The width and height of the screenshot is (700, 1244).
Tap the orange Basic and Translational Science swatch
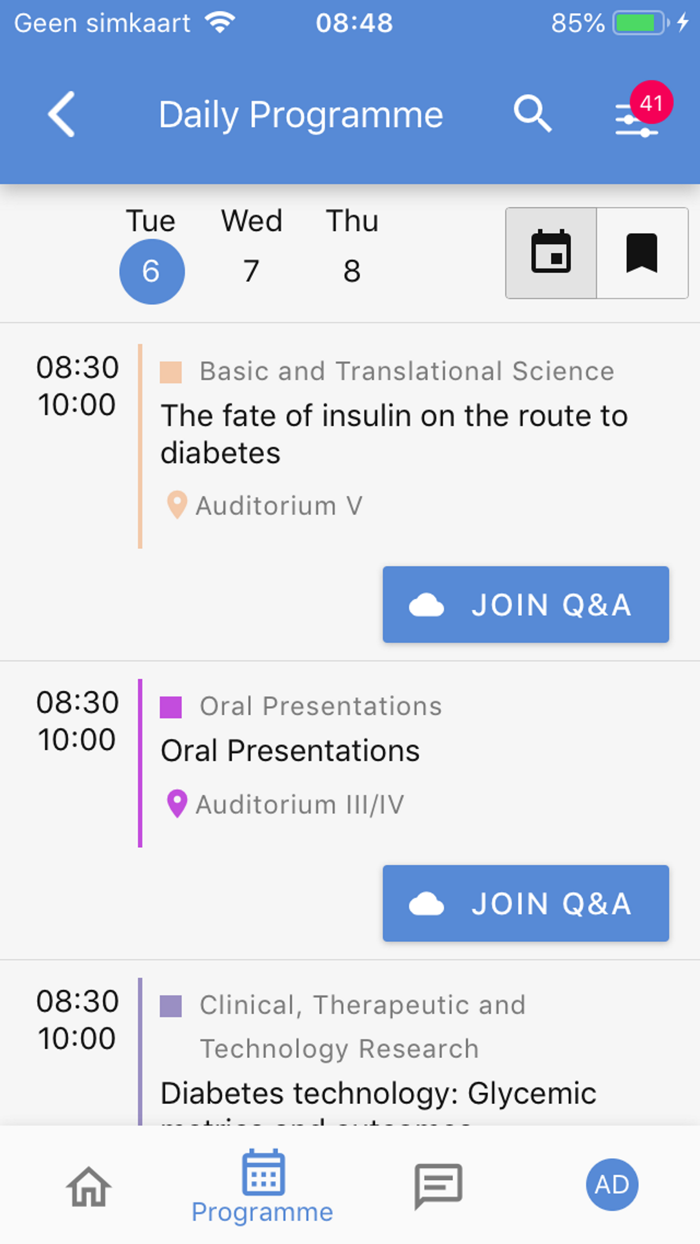(x=171, y=372)
